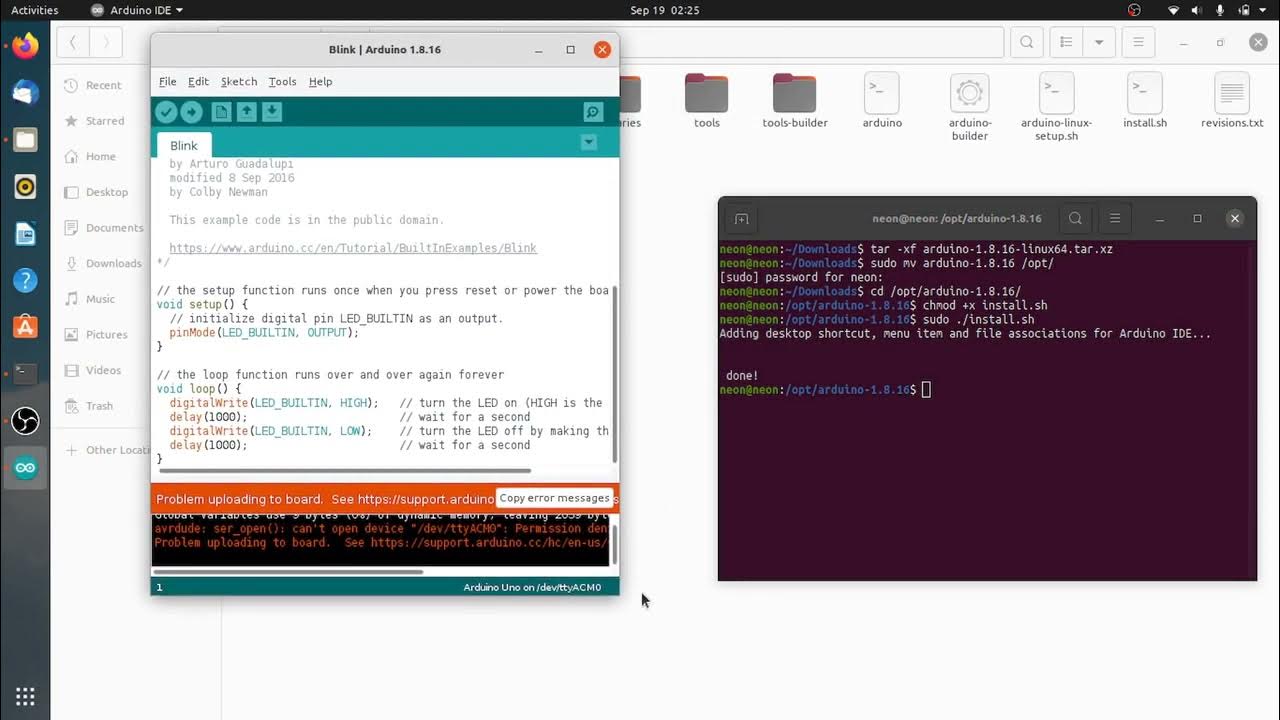Toggle the list view icon in Files window

1067,43
